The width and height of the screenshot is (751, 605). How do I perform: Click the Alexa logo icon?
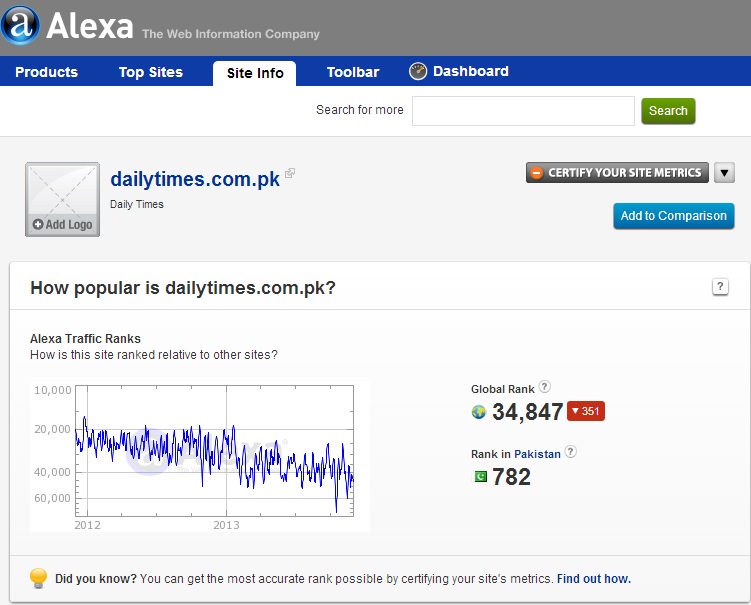[x=20, y=25]
